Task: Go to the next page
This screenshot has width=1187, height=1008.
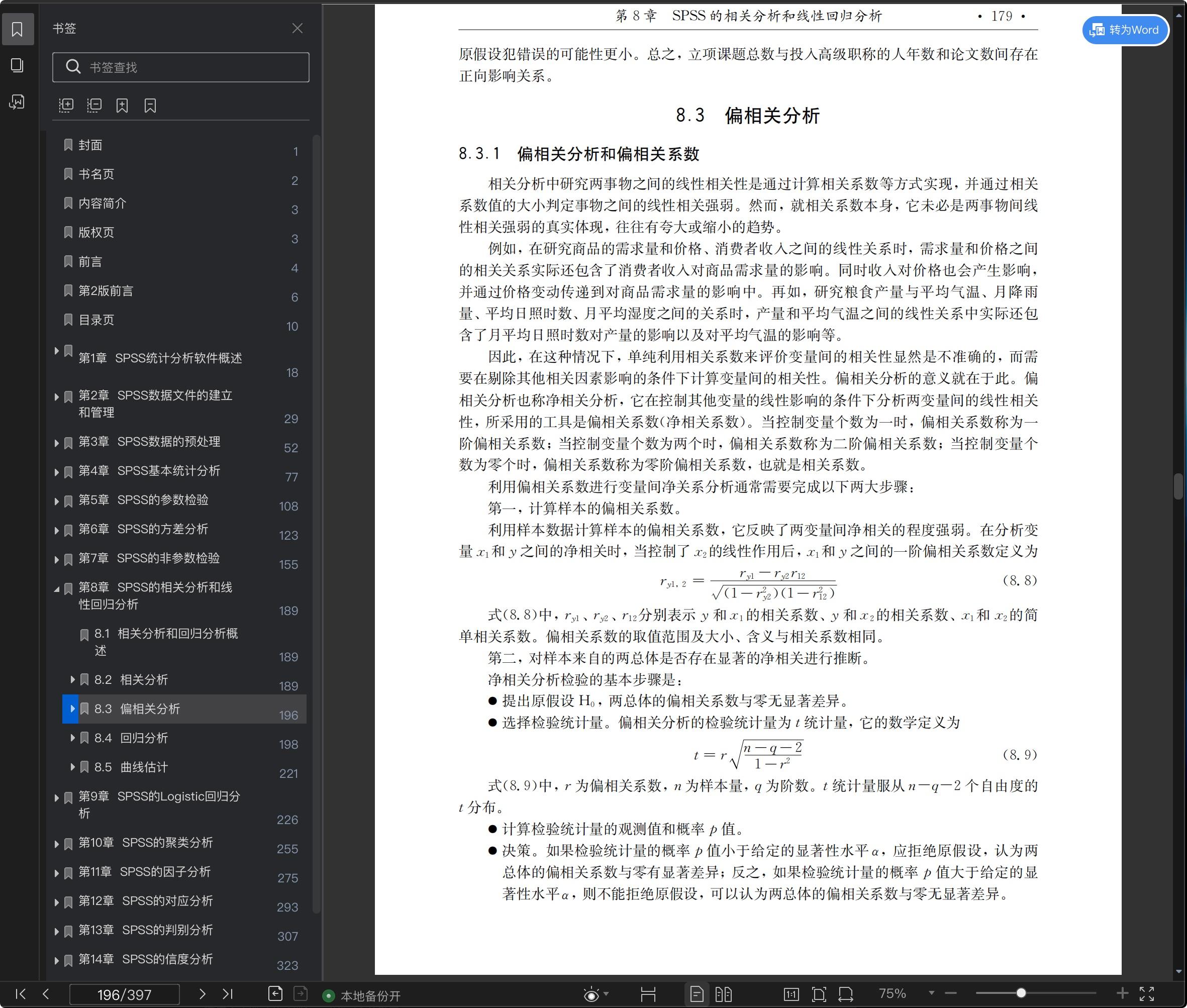Action: click(202, 994)
